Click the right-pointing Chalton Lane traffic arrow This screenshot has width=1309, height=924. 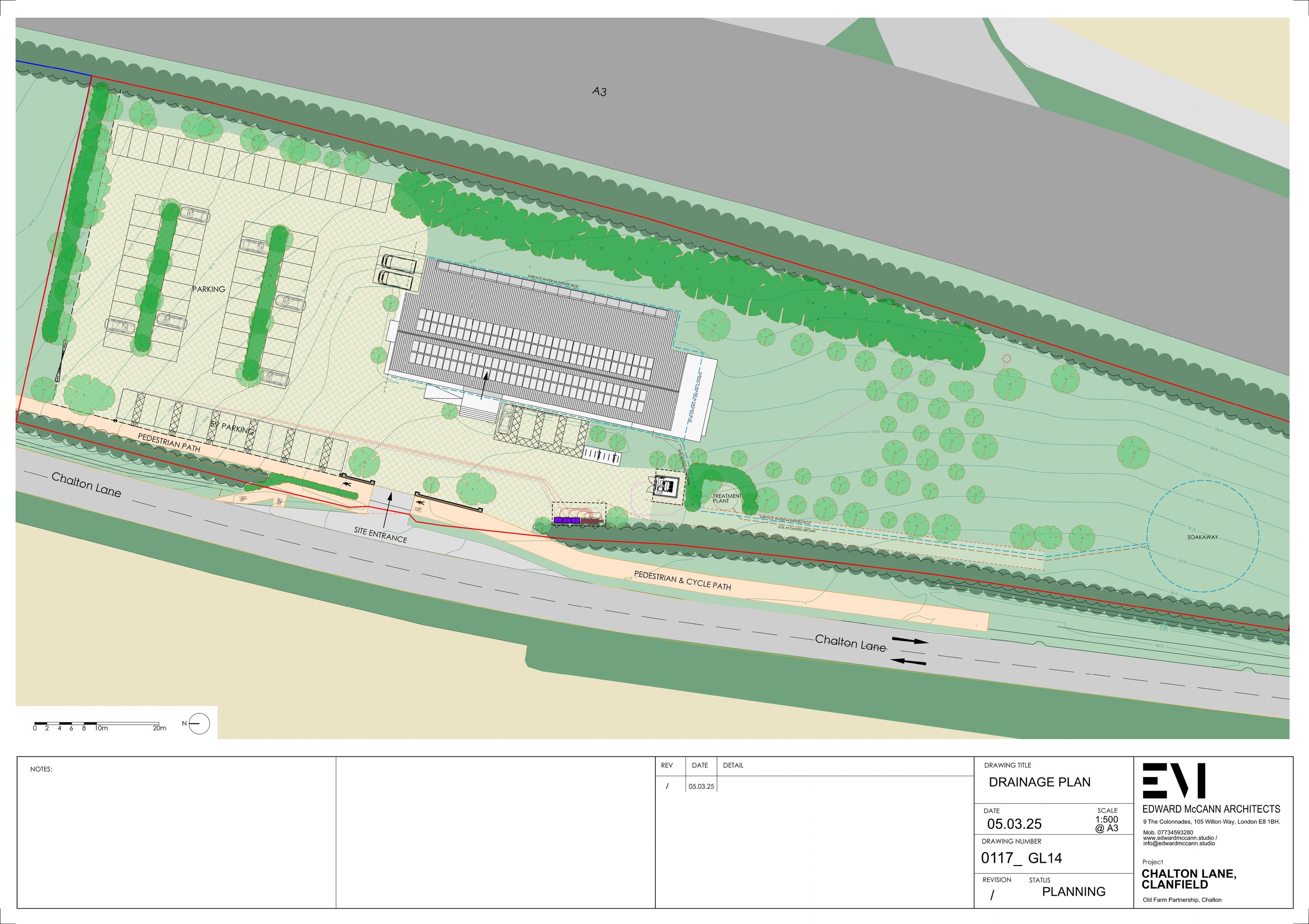[910, 641]
